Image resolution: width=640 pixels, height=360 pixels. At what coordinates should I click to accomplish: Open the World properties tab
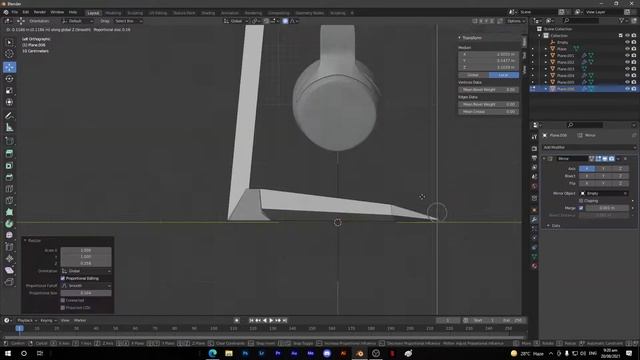pyautogui.click(x=534, y=186)
